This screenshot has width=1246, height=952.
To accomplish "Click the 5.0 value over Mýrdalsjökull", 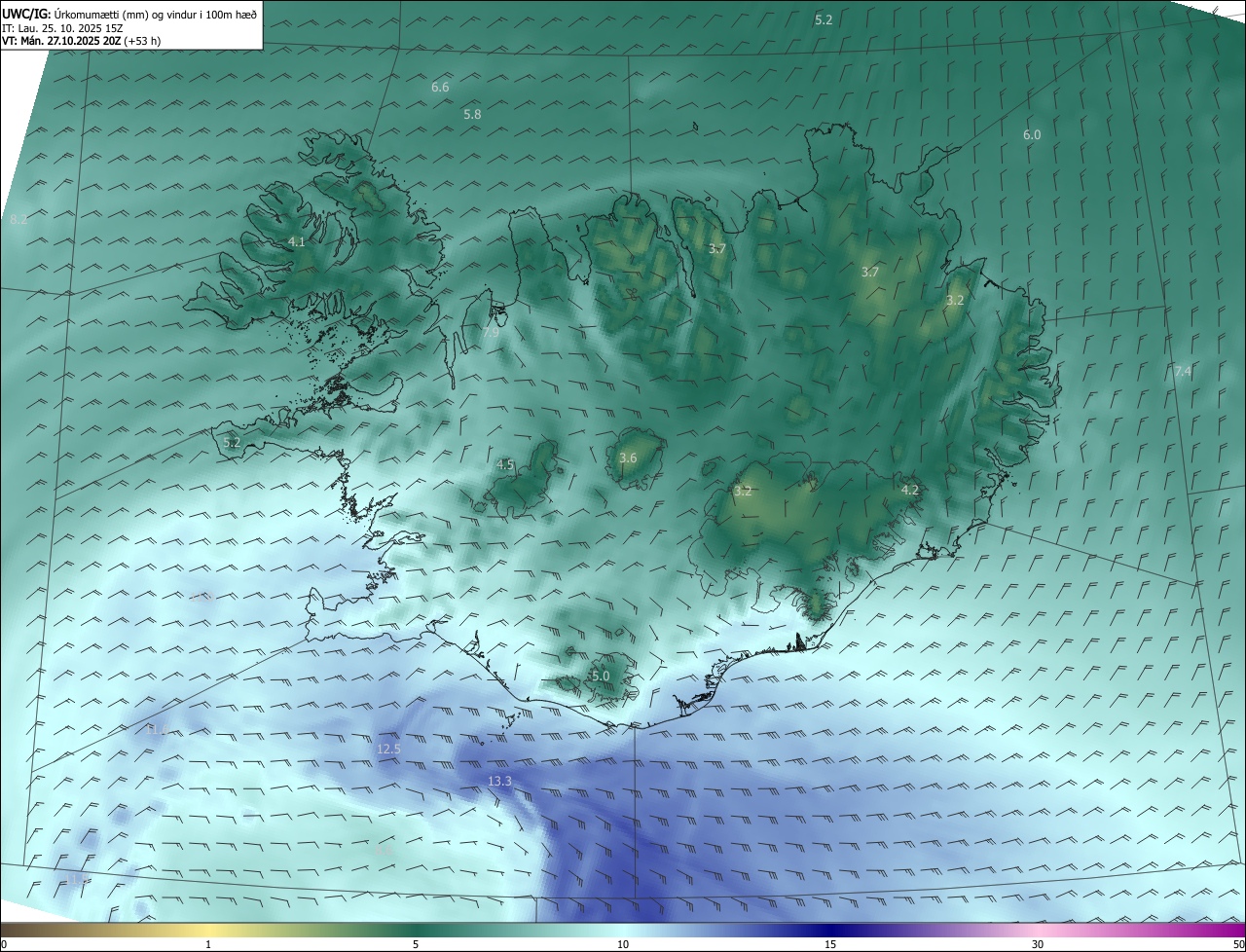I will [x=601, y=676].
